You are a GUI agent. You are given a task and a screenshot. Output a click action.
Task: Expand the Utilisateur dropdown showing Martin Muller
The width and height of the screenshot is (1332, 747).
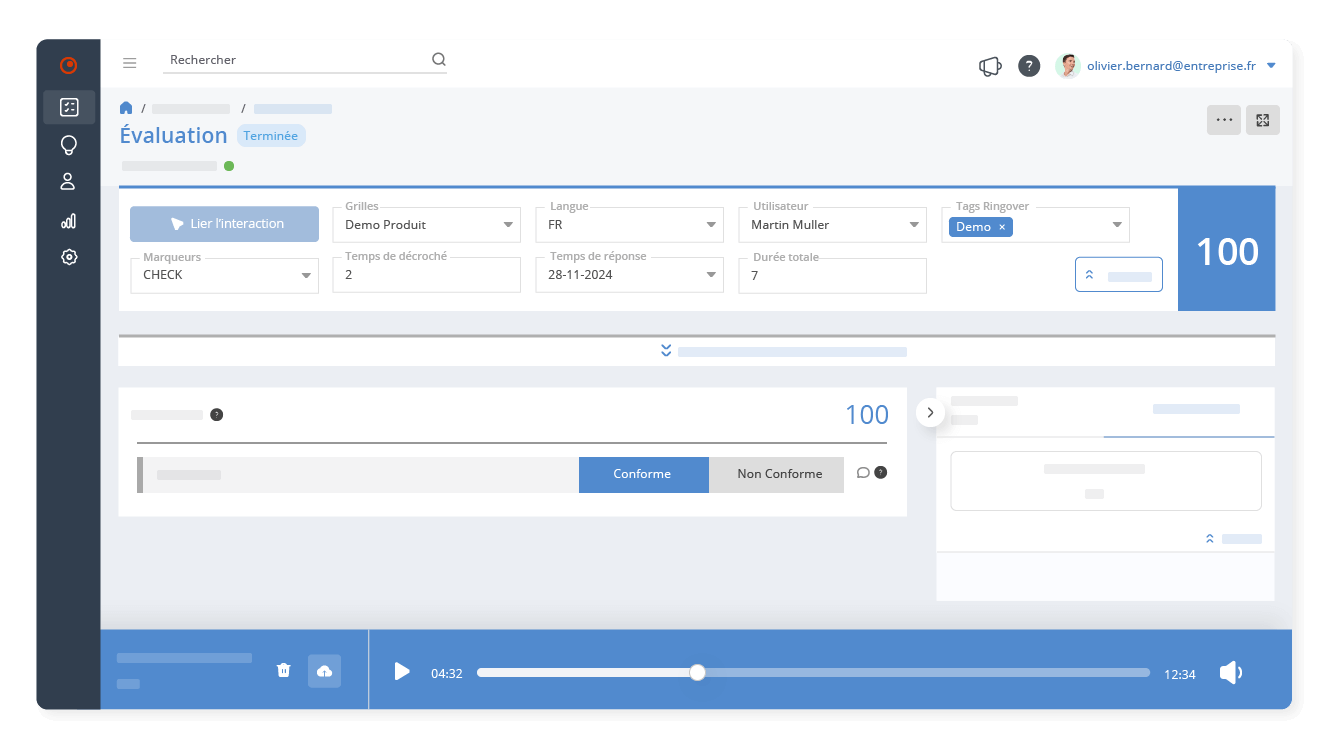point(833,225)
